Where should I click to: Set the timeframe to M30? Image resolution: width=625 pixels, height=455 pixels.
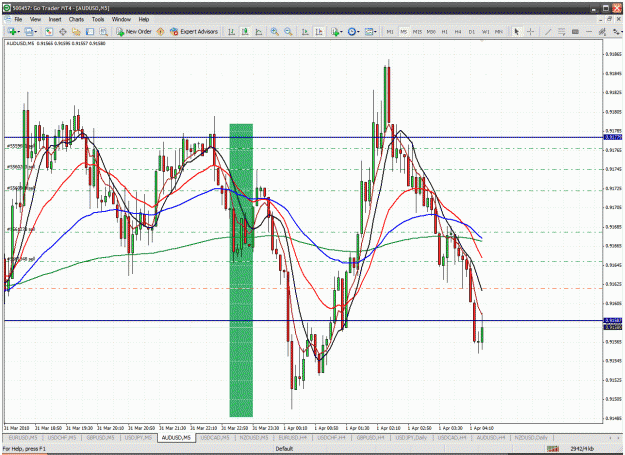point(431,31)
